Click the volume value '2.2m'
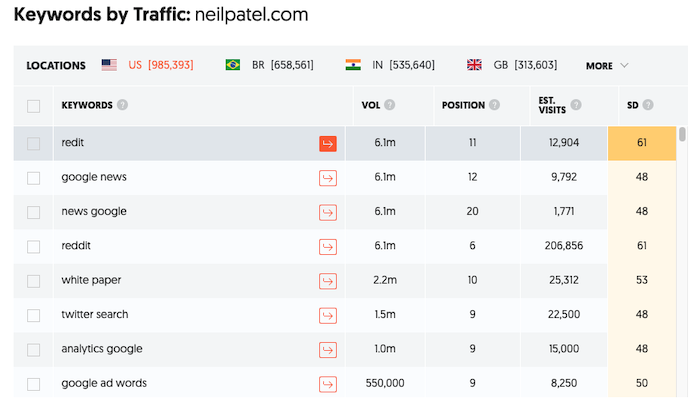This screenshot has width=700, height=402. [385, 280]
